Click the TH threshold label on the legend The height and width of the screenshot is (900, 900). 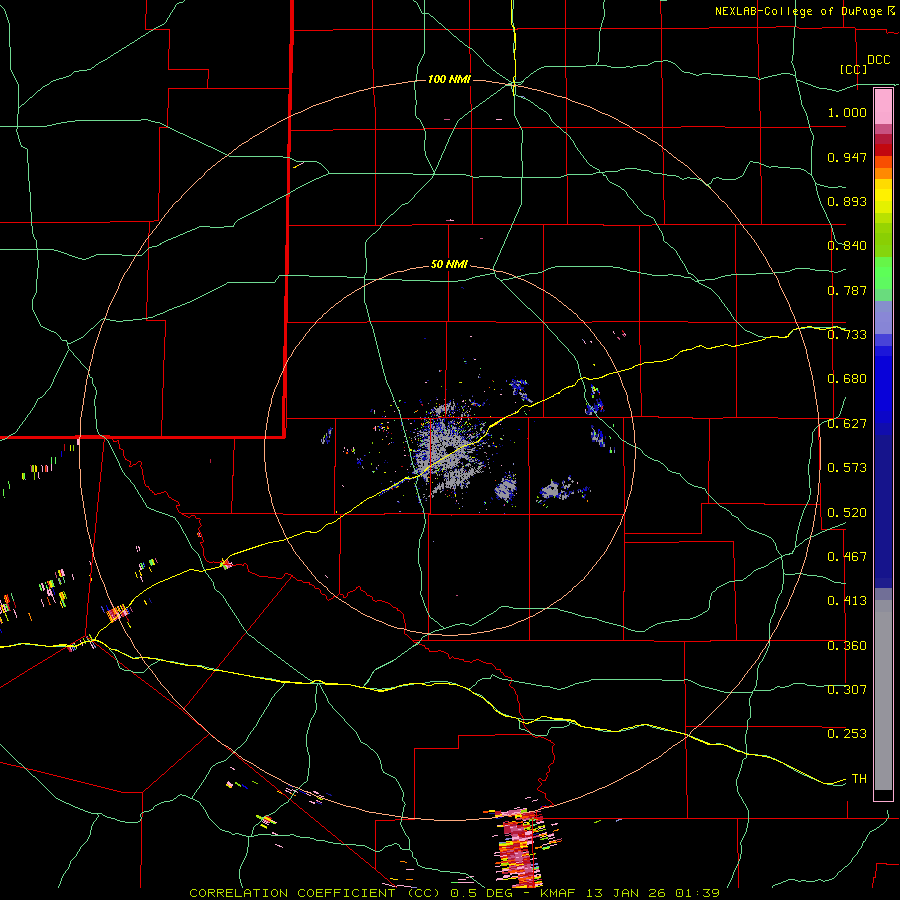click(859, 779)
